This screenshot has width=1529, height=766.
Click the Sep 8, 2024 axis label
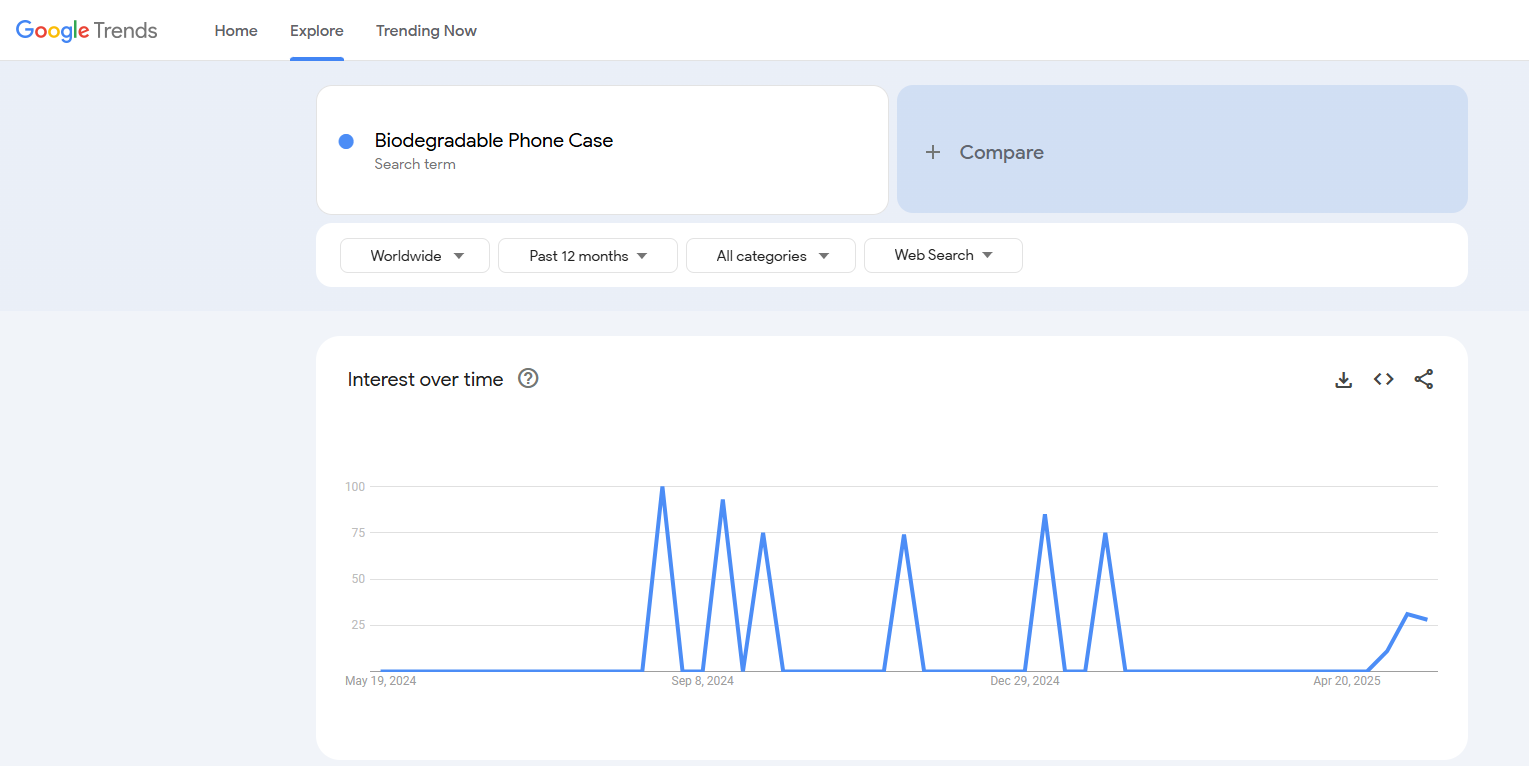pyautogui.click(x=702, y=681)
